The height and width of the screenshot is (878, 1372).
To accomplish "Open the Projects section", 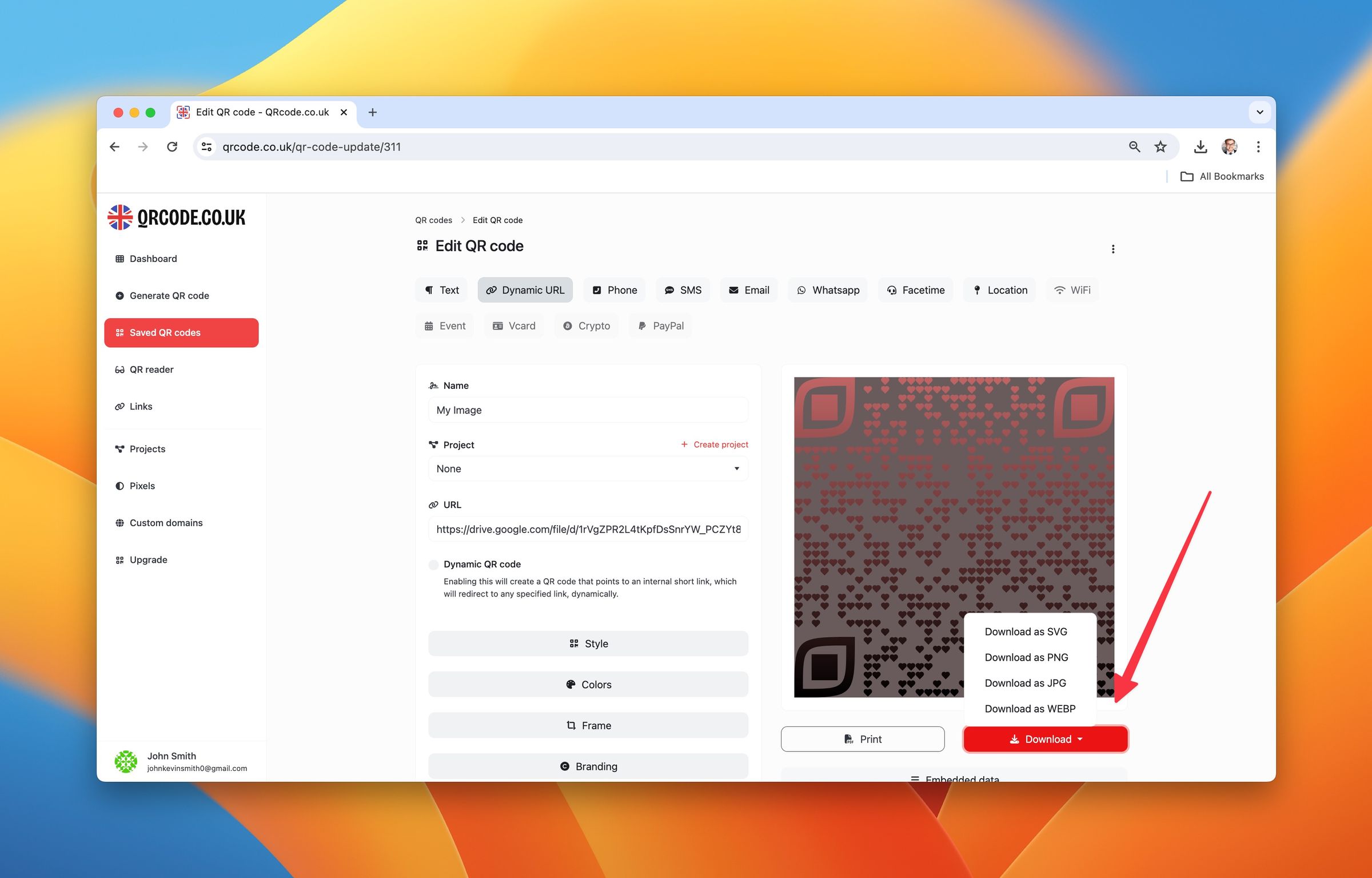I will [147, 448].
